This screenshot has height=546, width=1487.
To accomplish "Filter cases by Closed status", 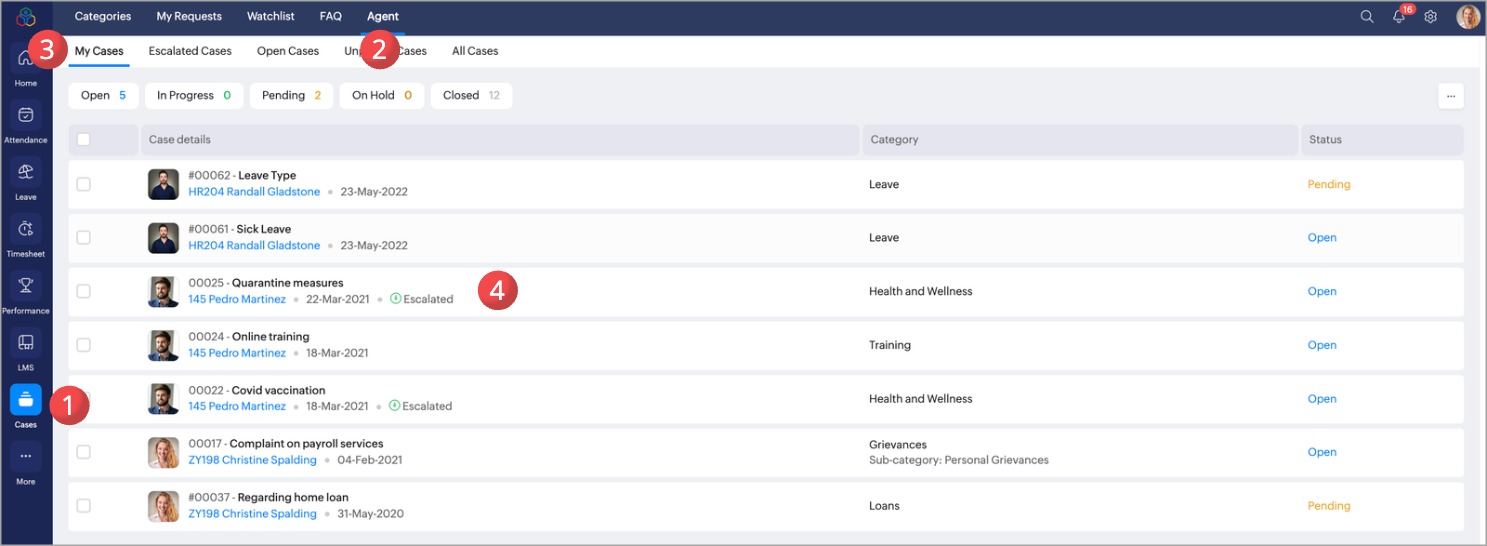I will 471,96.
